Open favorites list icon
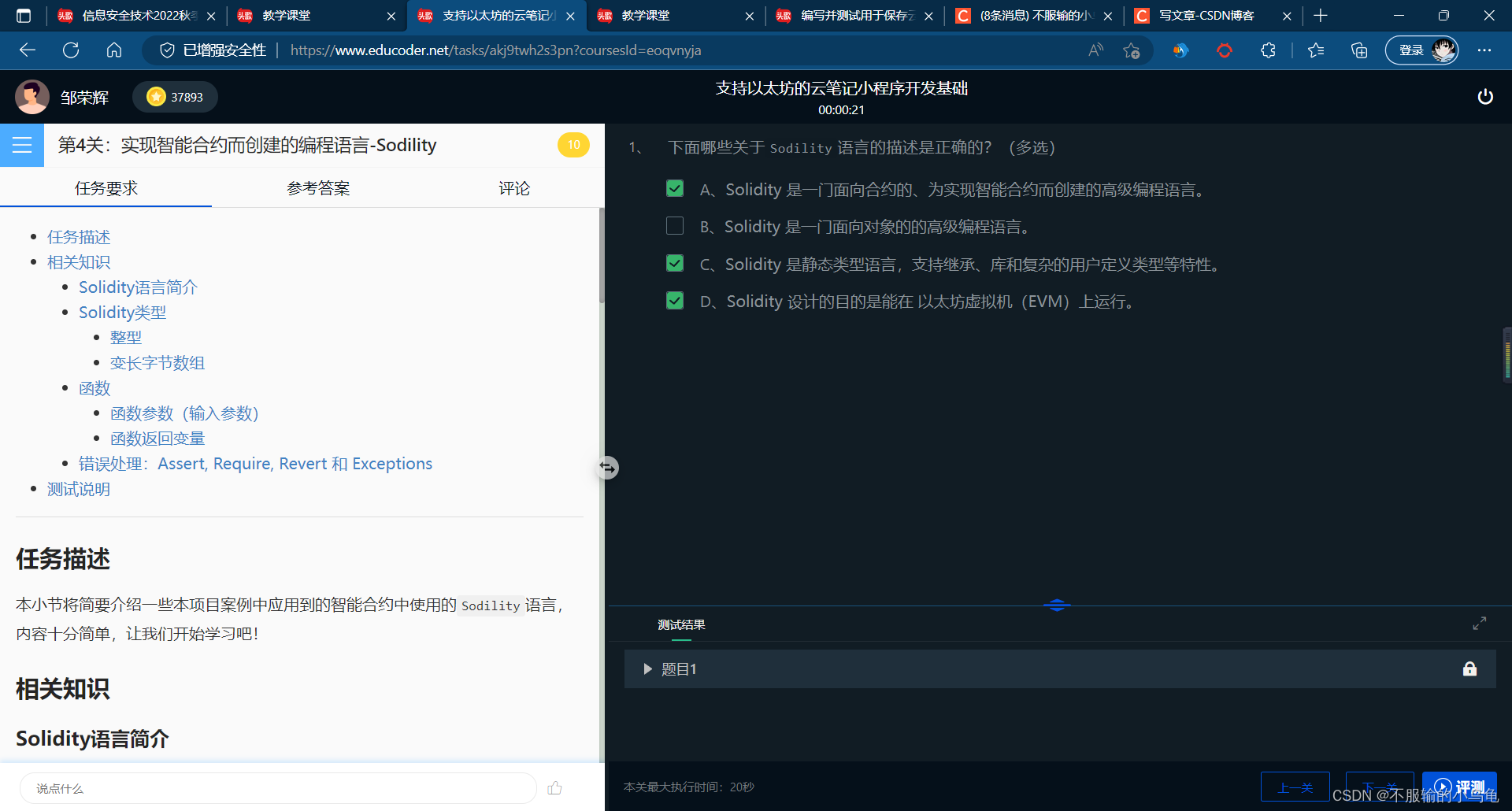1512x811 pixels. pos(1316,50)
